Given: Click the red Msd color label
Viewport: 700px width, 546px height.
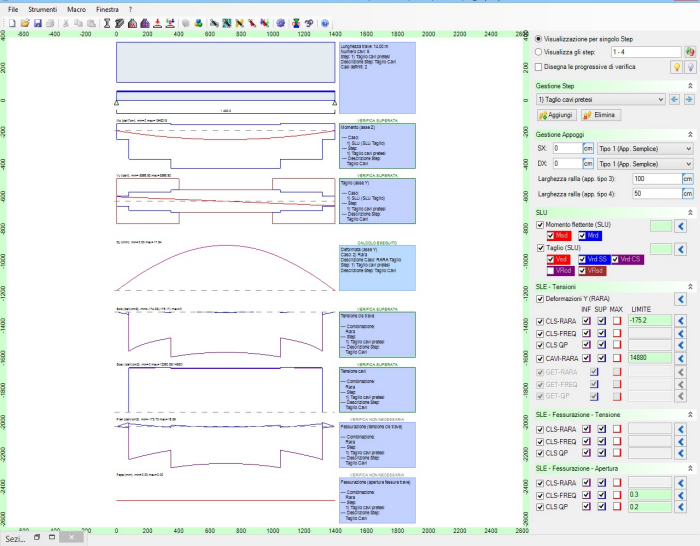Looking at the screenshot, I should pos(561,236).
